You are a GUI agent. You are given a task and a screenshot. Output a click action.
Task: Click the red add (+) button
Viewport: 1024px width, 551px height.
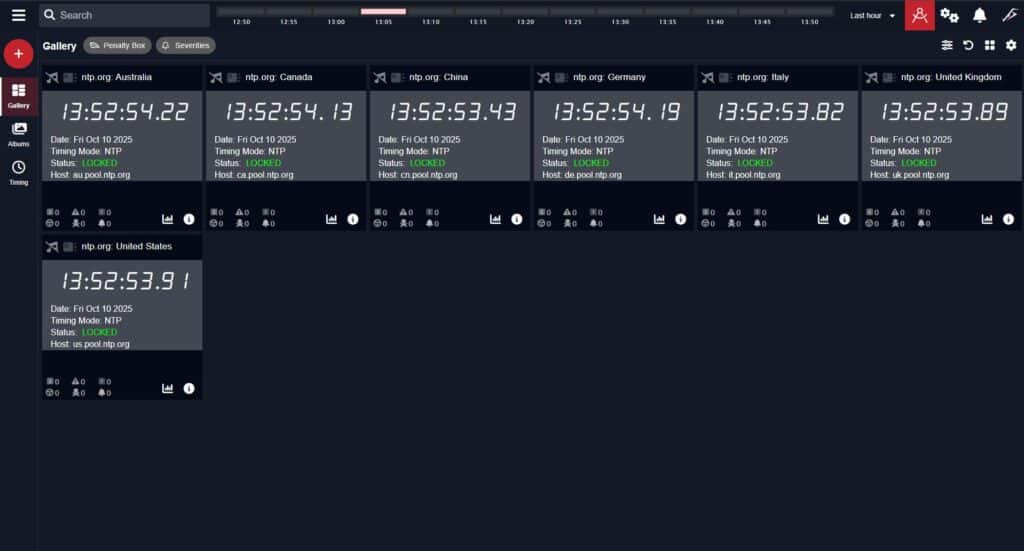(18, 54)
